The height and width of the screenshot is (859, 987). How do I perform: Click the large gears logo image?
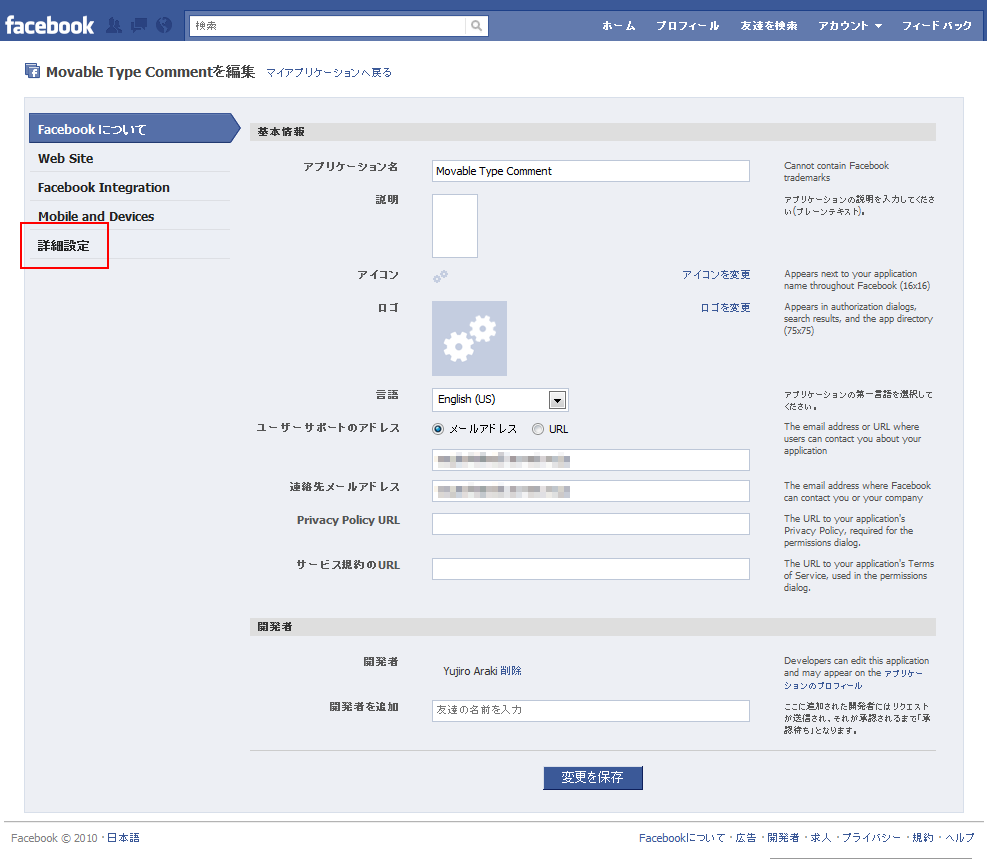pos(469,338)
